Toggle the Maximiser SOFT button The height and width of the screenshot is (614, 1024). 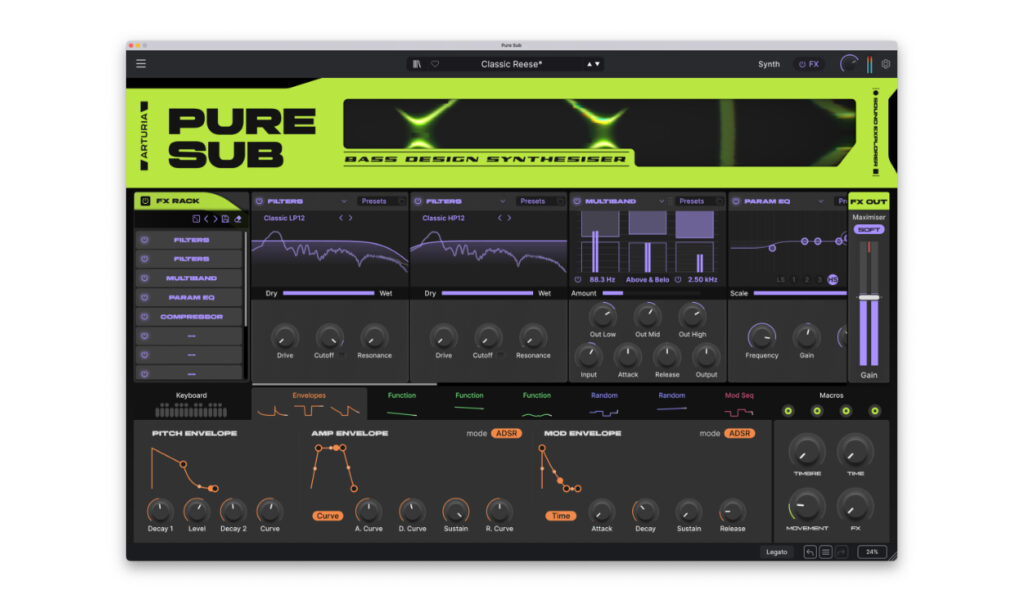tap(869, 229)
